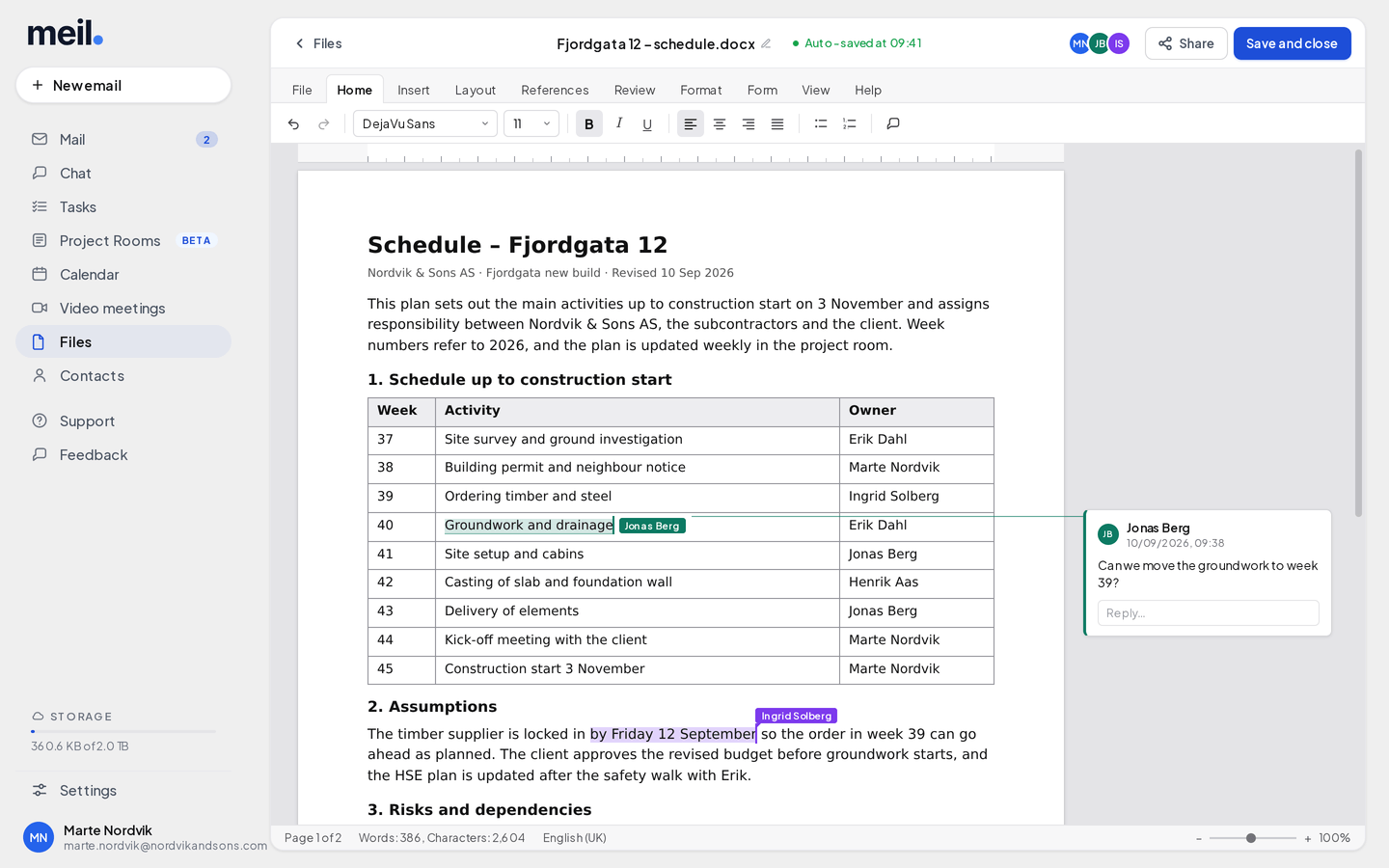Open Mail in the sidebar
This screenshot has width=1389, height=868.
coord(123,139)
